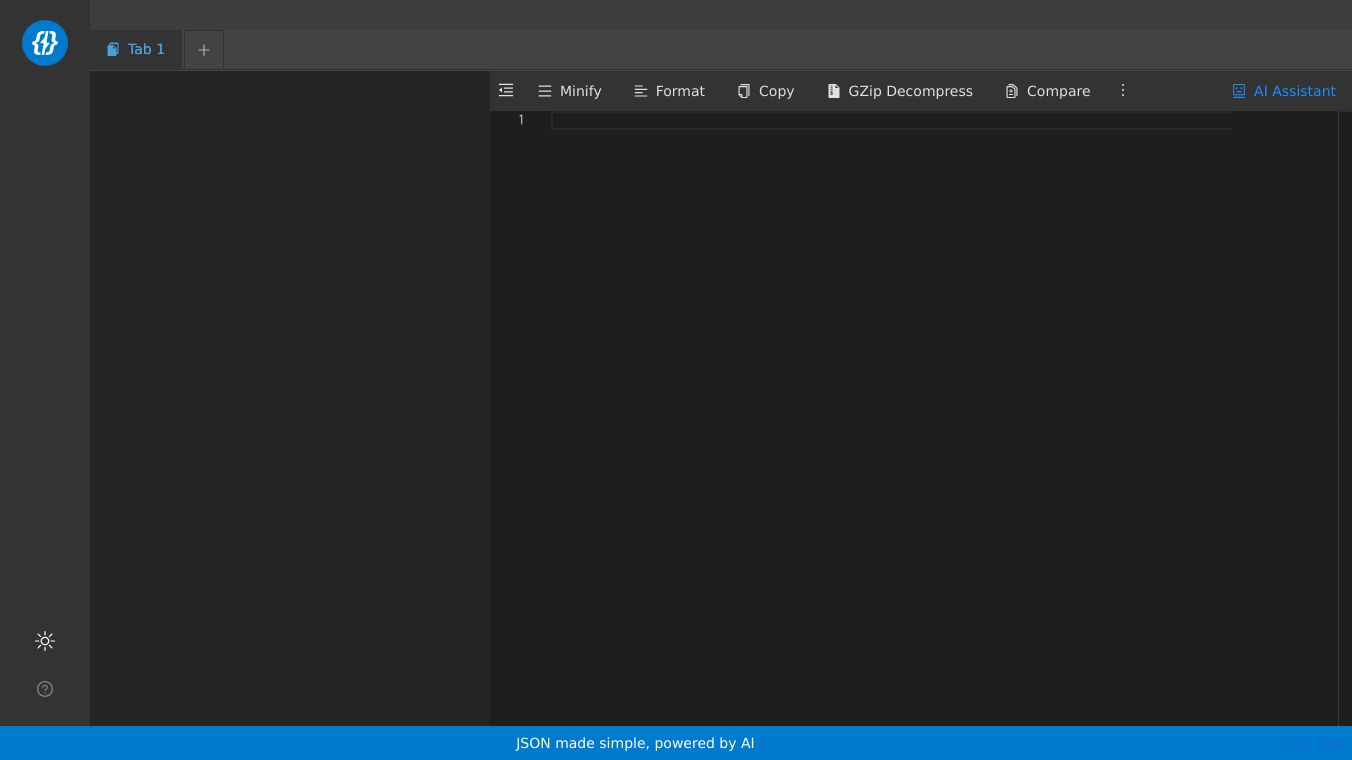The image size is (1352, 760).
Task: Click the blue banner reading JSON made simple
Action: coord(635,743)
